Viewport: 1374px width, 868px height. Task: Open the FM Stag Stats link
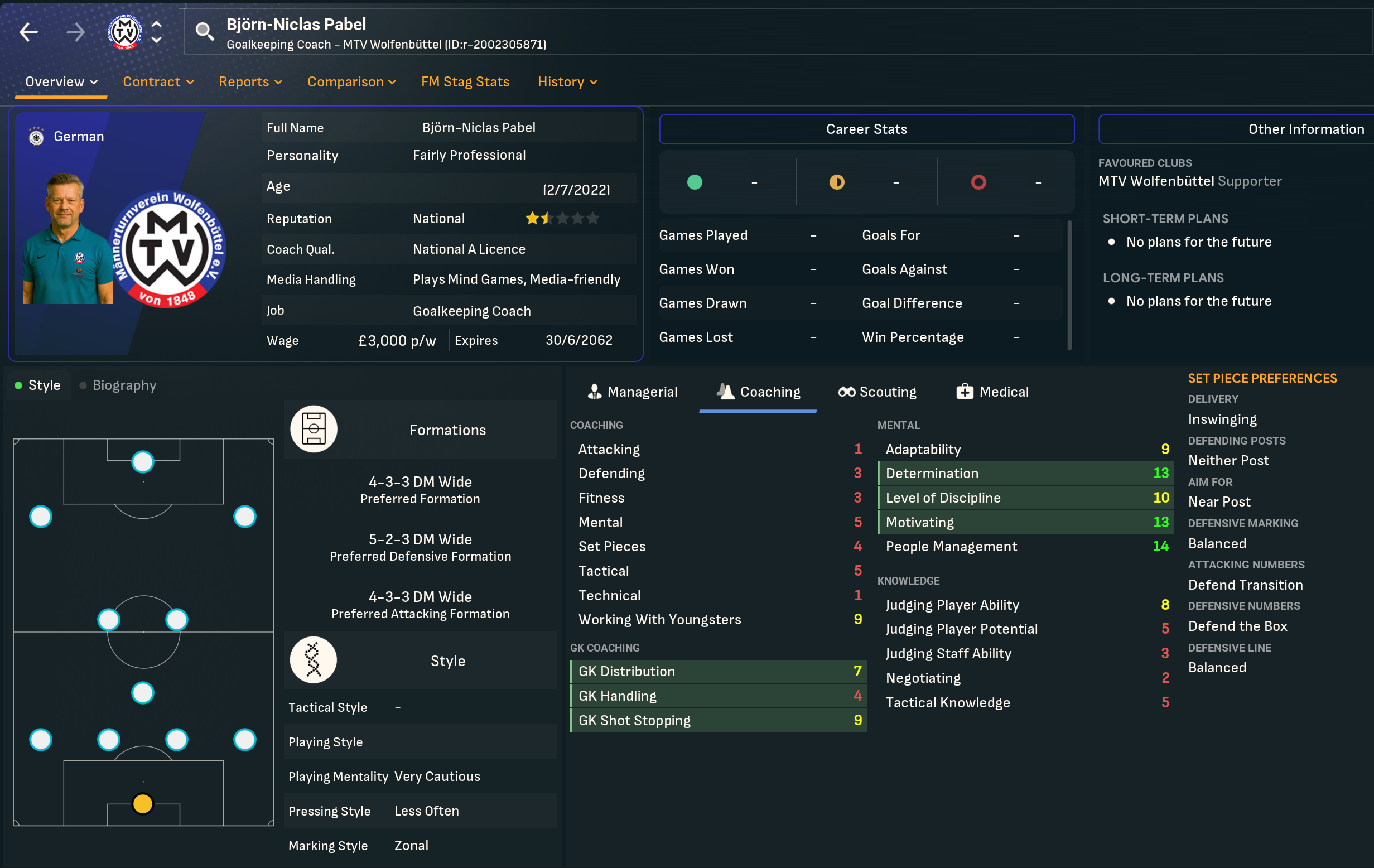(465, 81)
